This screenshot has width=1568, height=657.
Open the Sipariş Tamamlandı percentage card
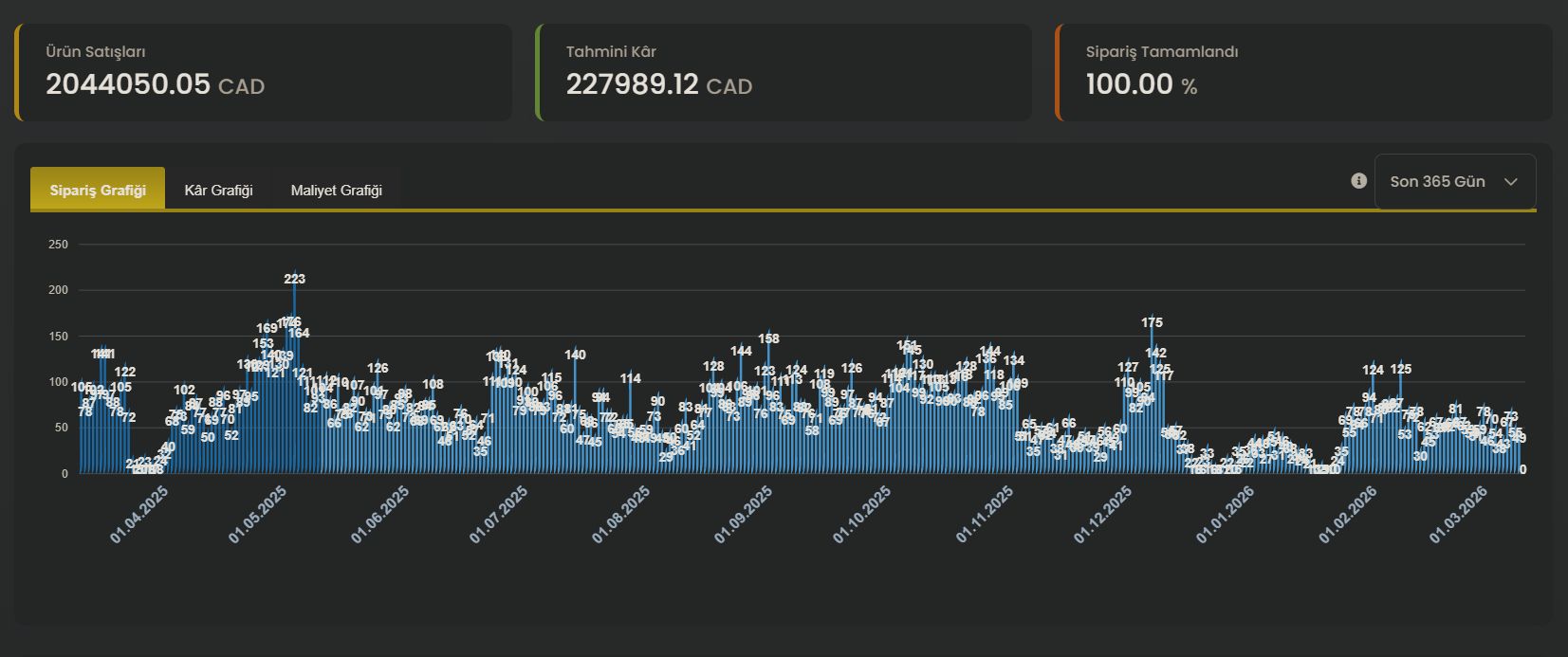[1303, 73]
